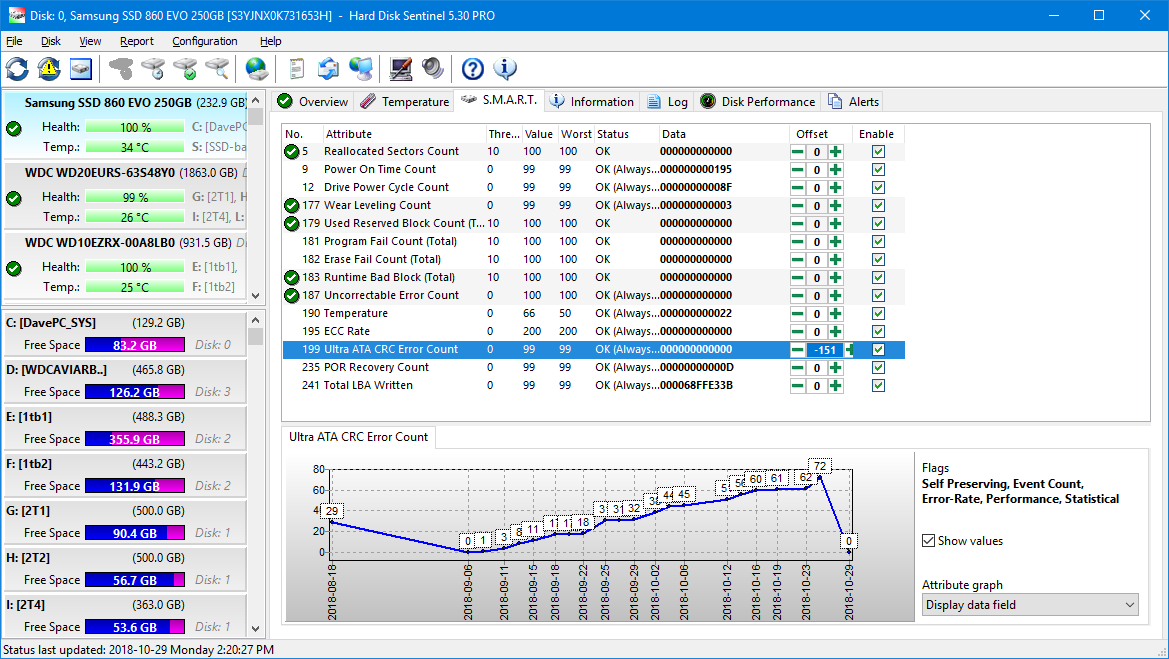The image size is (1169, 659).
Task: Open the Disk menu
Action: point(51,41)
